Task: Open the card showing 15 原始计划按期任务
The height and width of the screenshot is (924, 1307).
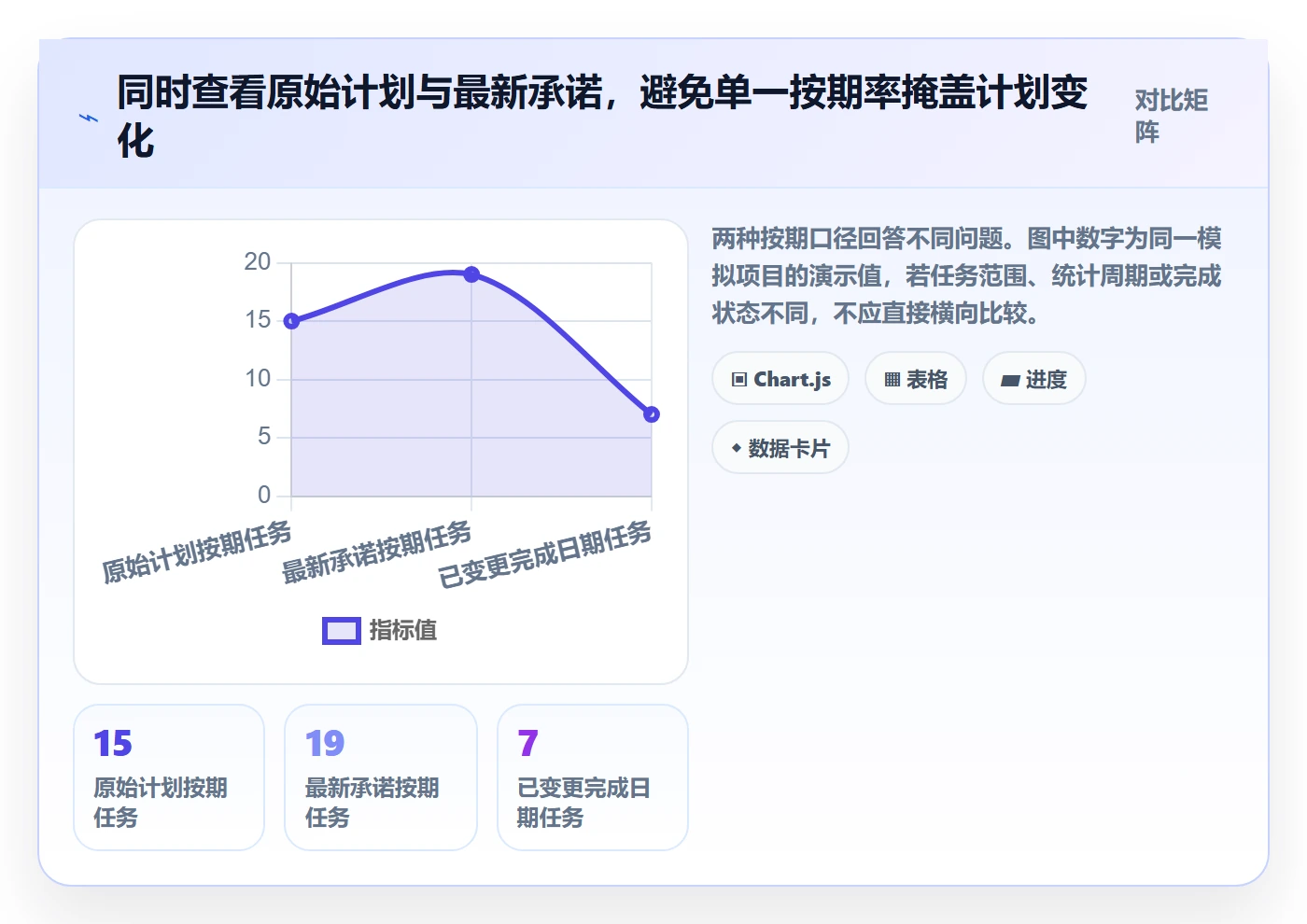Action: pos(169,777)
